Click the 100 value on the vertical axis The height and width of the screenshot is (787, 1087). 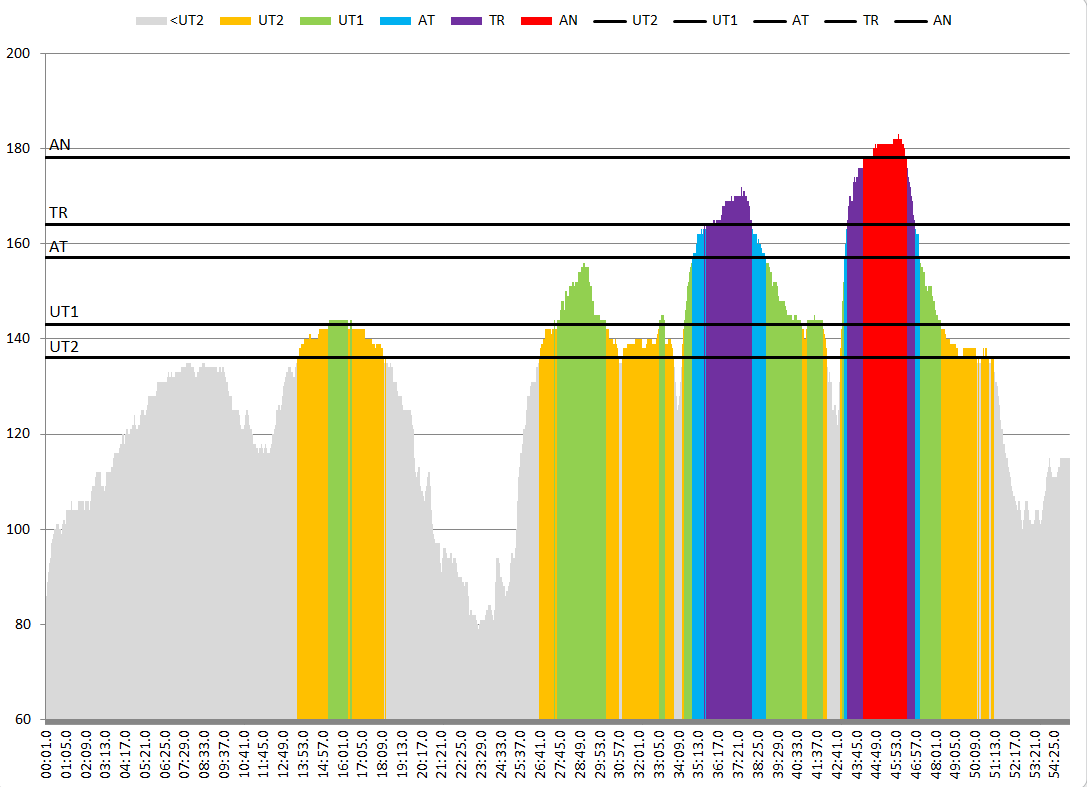pos(25,529)
